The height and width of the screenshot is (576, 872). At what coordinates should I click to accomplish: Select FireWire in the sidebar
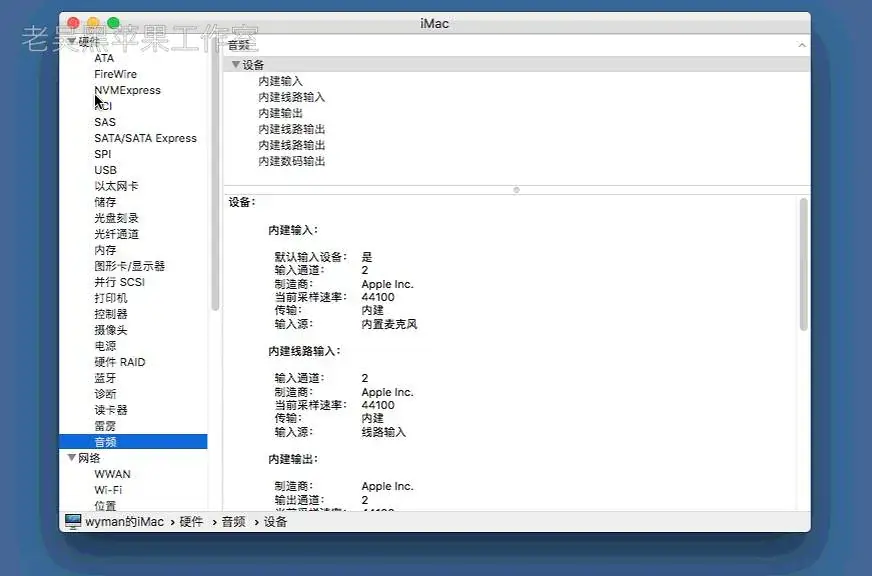pos(115,74)
